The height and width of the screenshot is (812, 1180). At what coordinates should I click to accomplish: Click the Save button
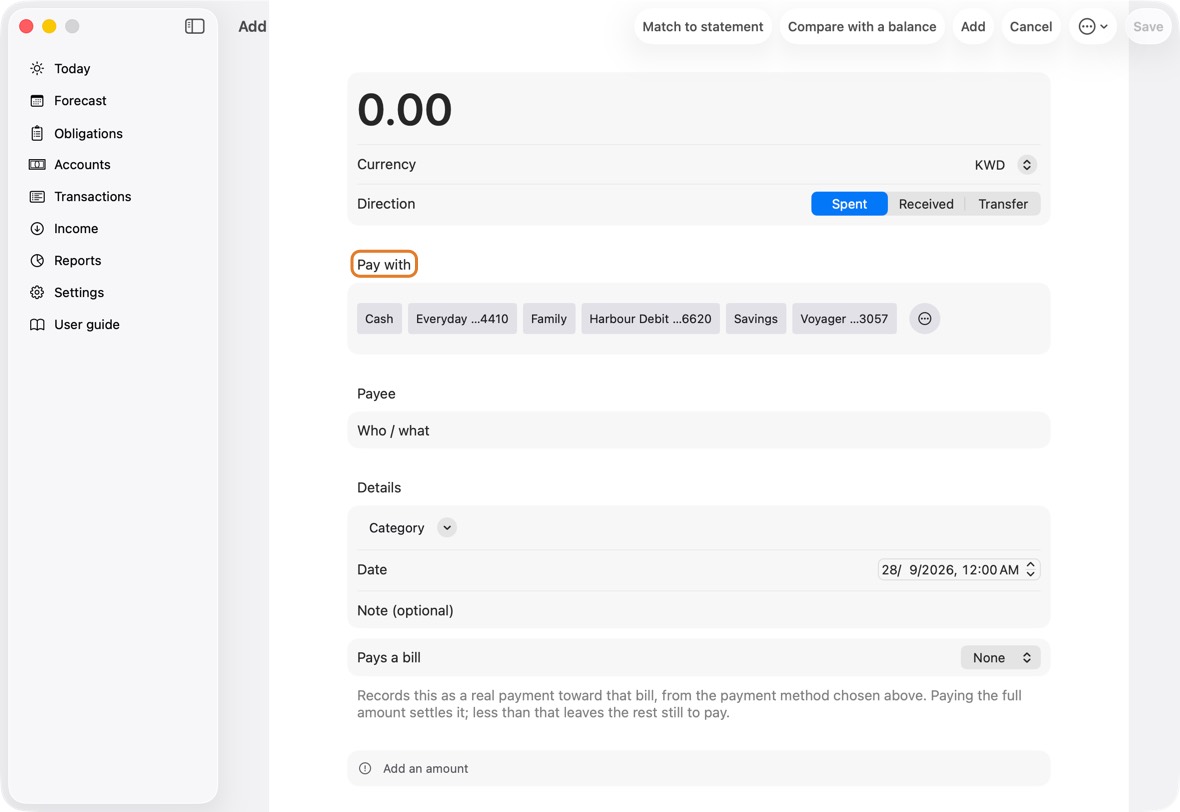(x=1148, y=26)
